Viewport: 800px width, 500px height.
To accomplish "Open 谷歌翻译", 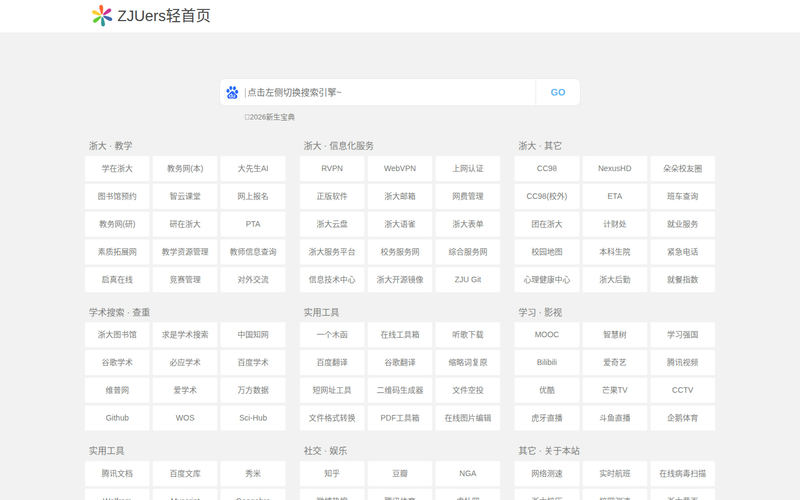I will point(400,363).
